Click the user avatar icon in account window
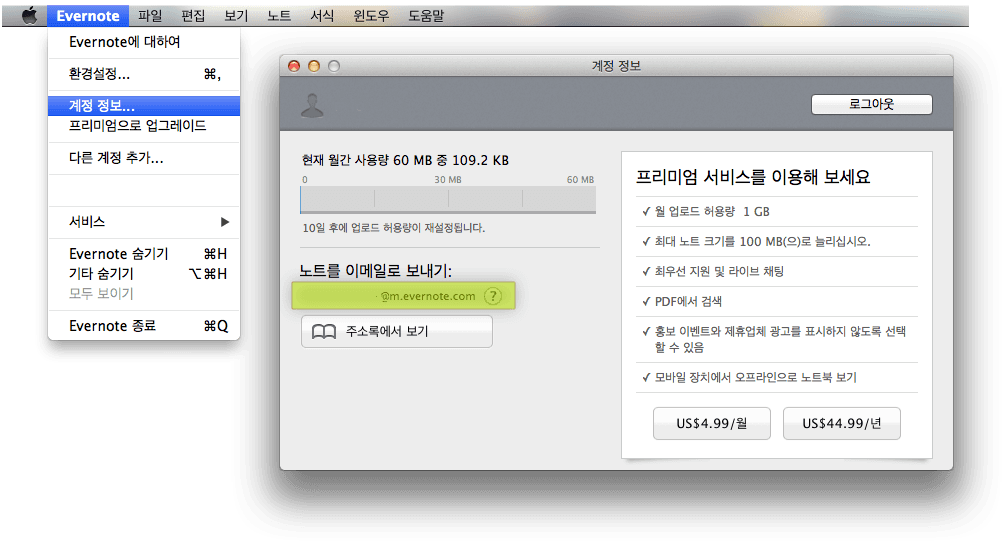 [x=314, y=104]
